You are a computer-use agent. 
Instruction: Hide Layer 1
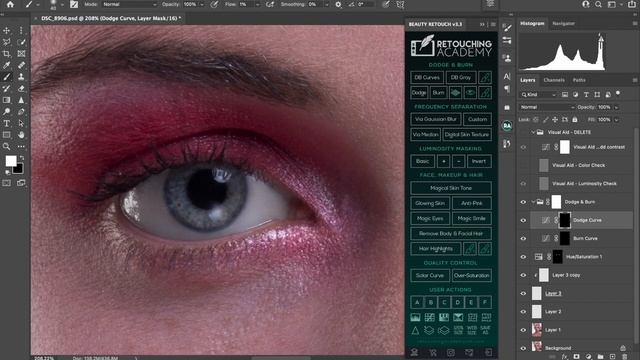pyautogui.click(x=523, y=330)
